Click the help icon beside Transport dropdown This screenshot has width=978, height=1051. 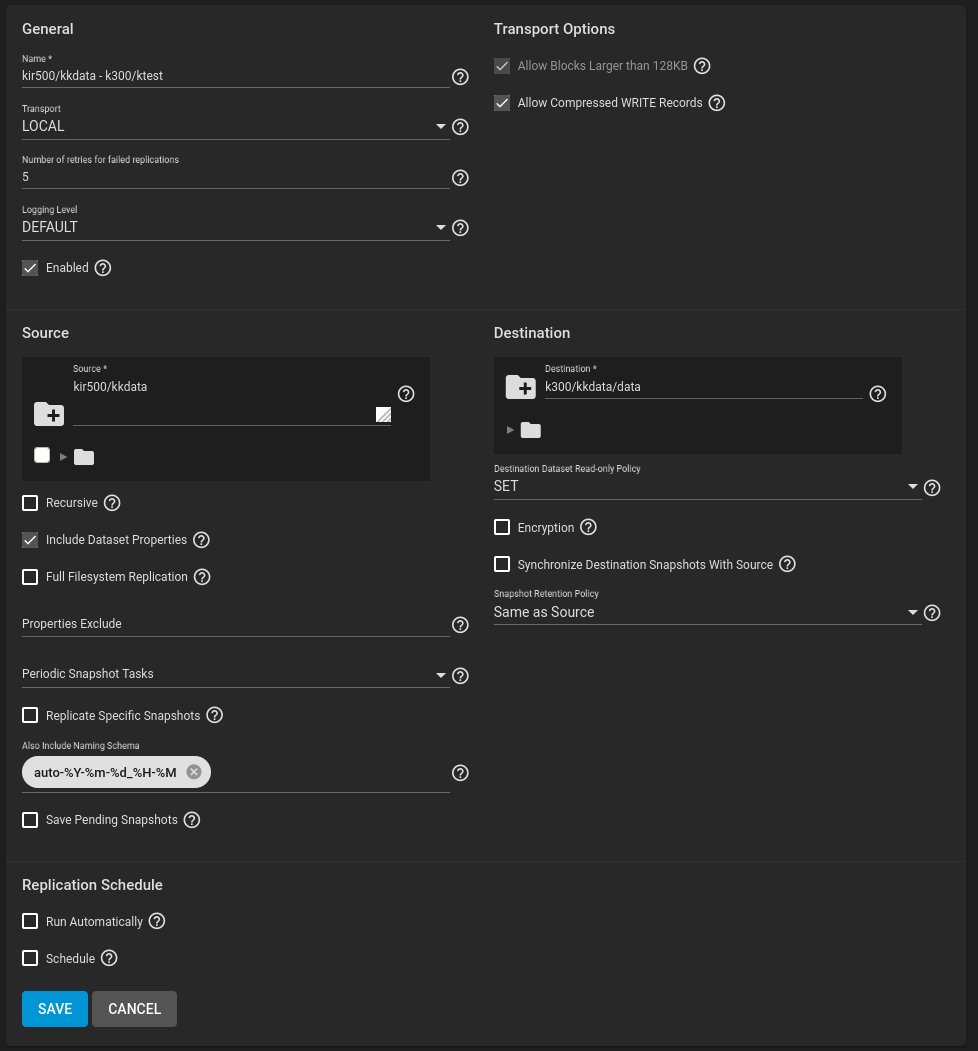460,127
